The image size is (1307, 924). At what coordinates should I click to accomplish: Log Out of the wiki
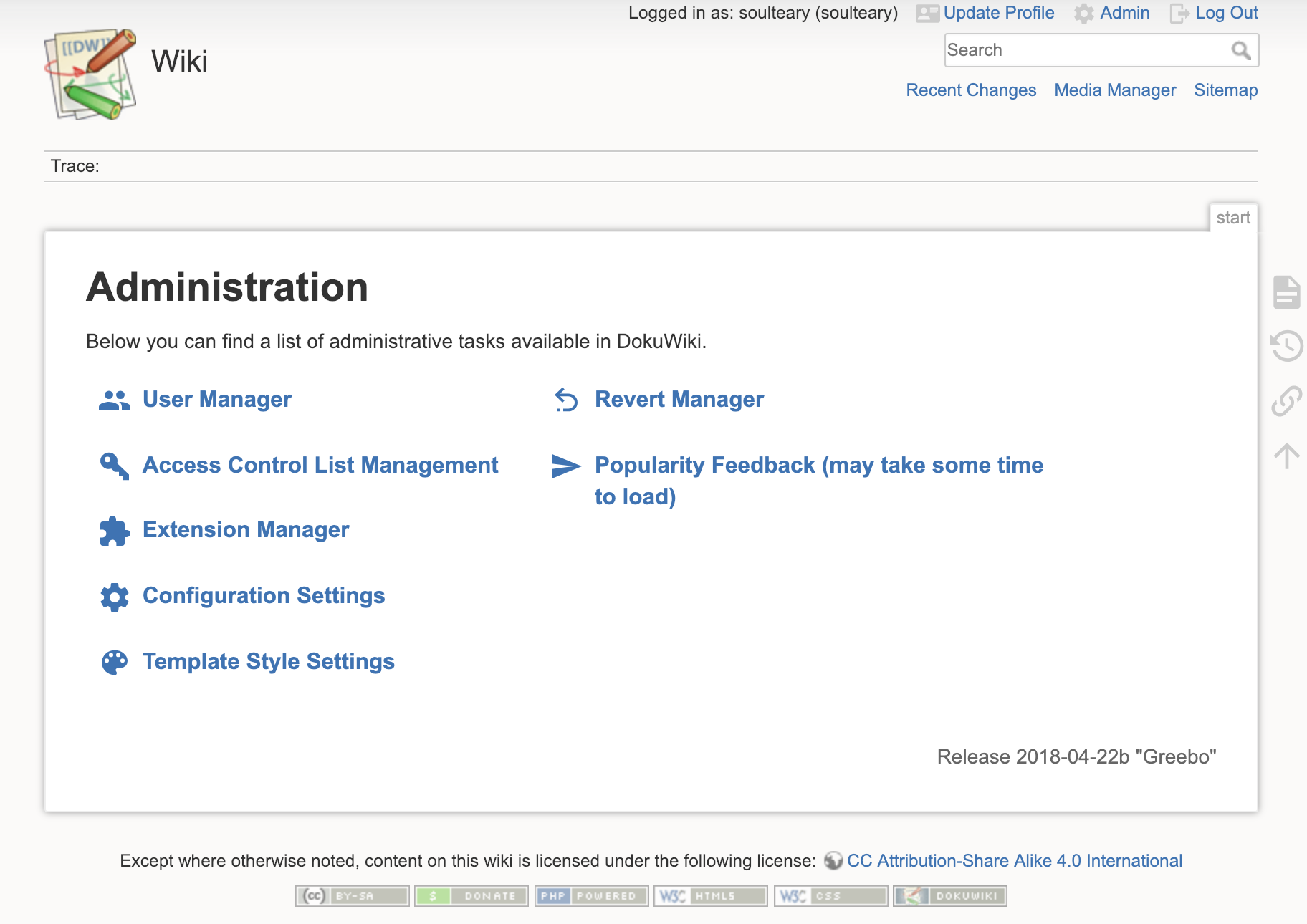pos(1227,13)
